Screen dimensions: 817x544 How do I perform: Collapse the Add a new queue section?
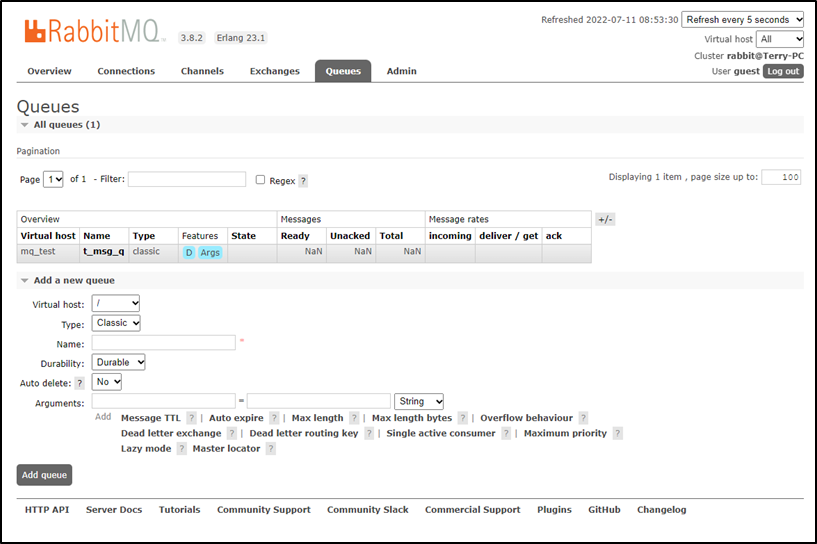[x=74, y=280]
